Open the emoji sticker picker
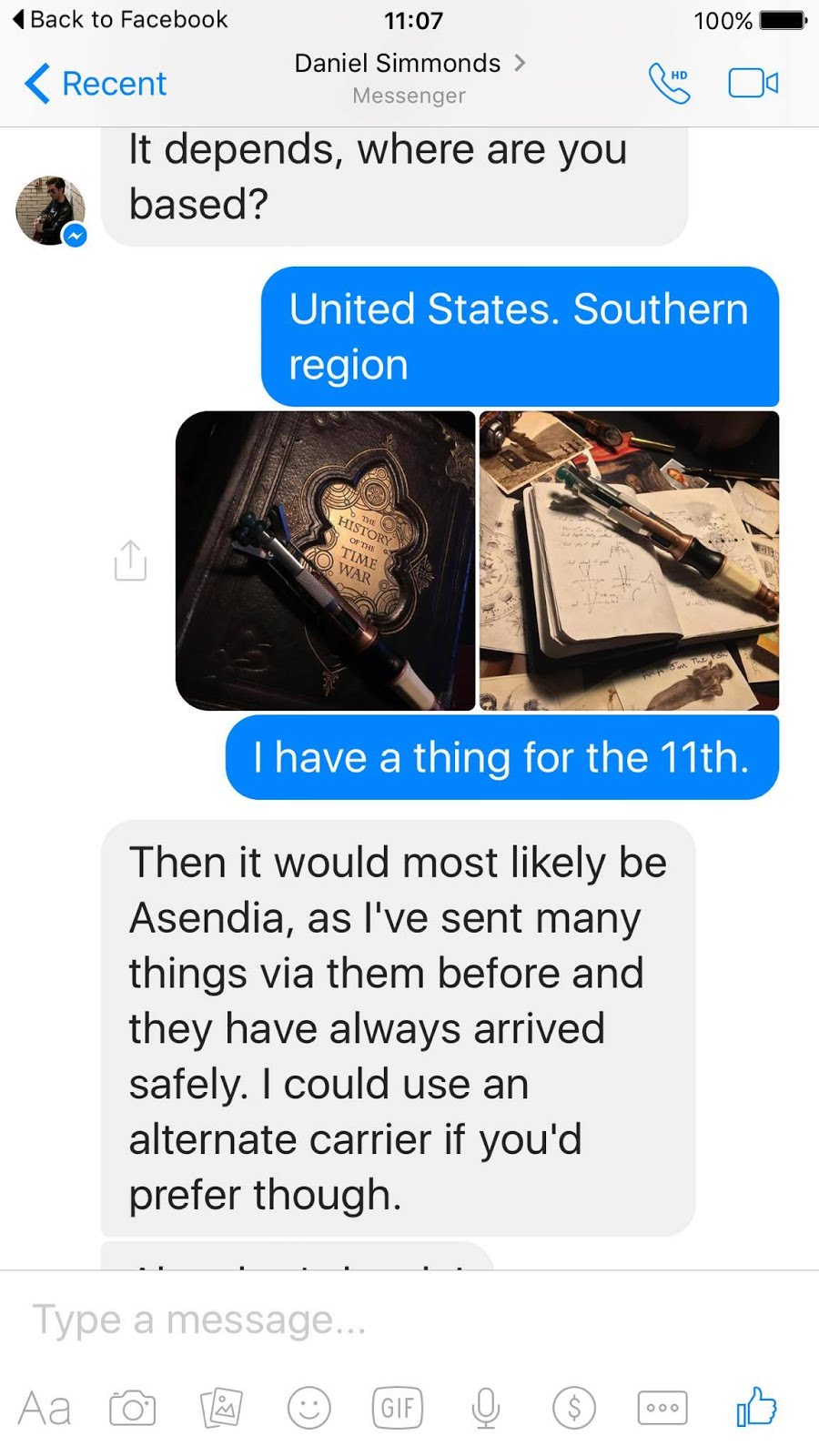The width and height of the screenshot is (819, 1456). pos(309,1408)
